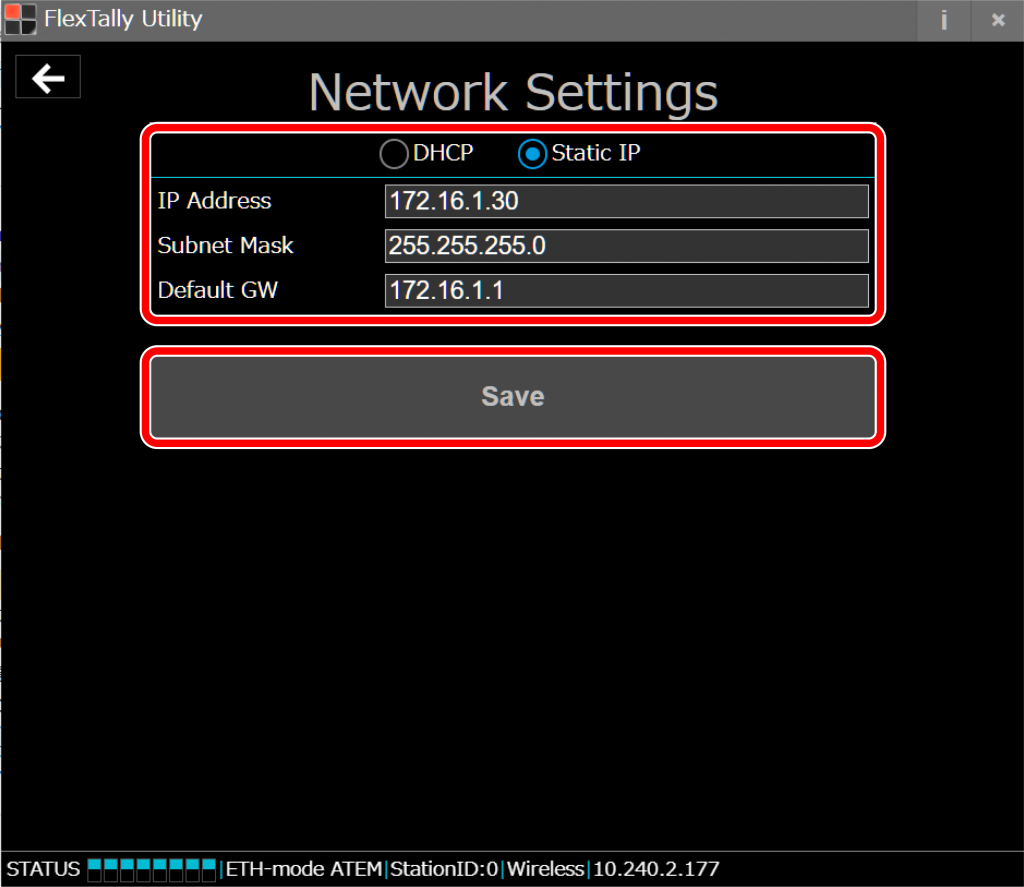Click StationID:0 in the status bar
The height and width of the screenshot is (887, 1024).
click(444, 869)
